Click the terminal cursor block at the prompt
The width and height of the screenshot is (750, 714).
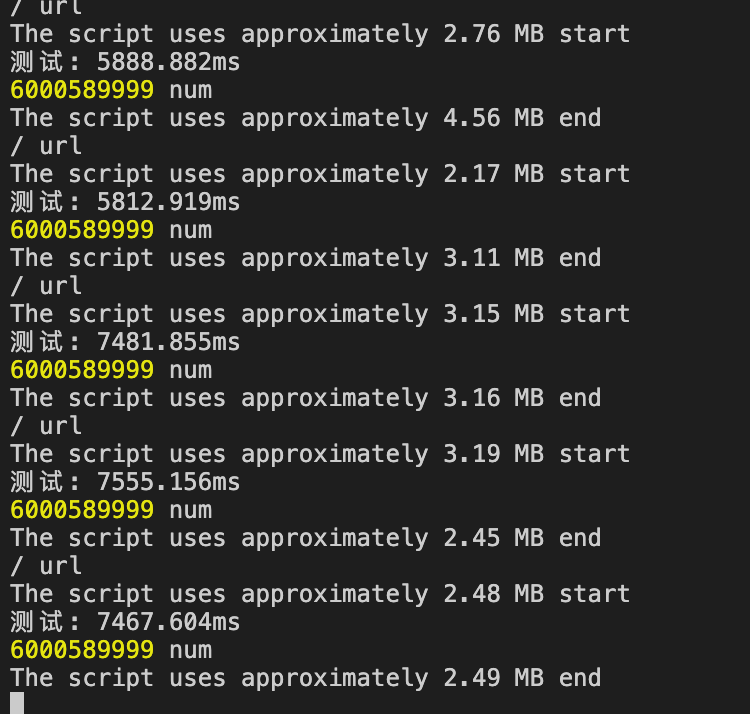tap(17, 703)
